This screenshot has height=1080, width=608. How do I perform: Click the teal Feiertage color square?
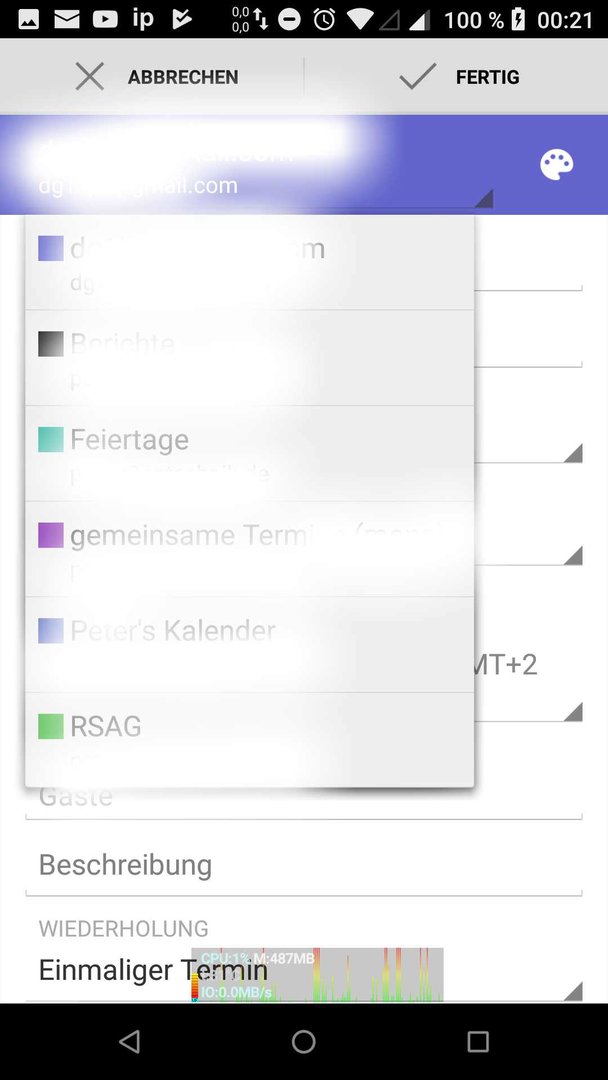click(x=51, y=439)
